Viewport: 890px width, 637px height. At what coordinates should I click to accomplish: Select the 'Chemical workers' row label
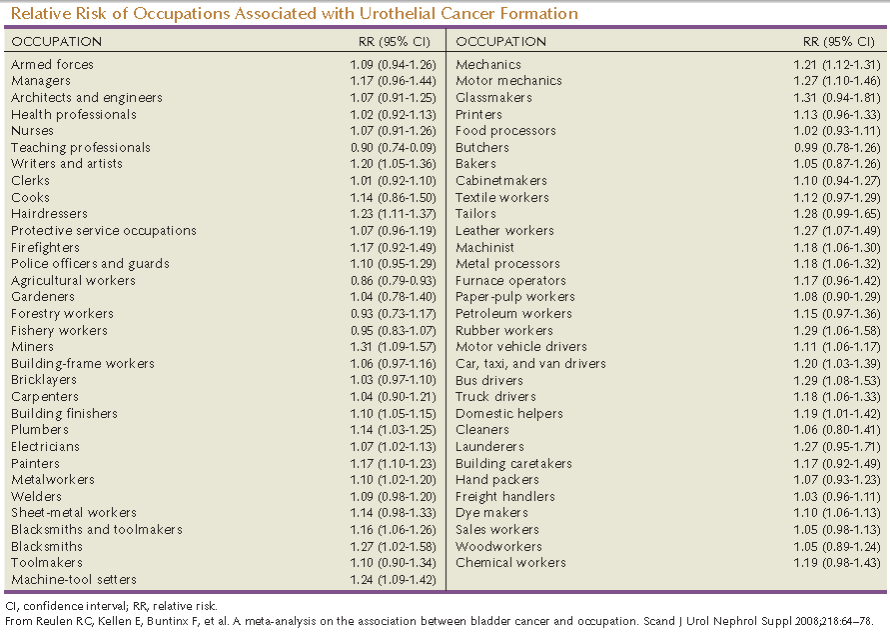[511, 563]
